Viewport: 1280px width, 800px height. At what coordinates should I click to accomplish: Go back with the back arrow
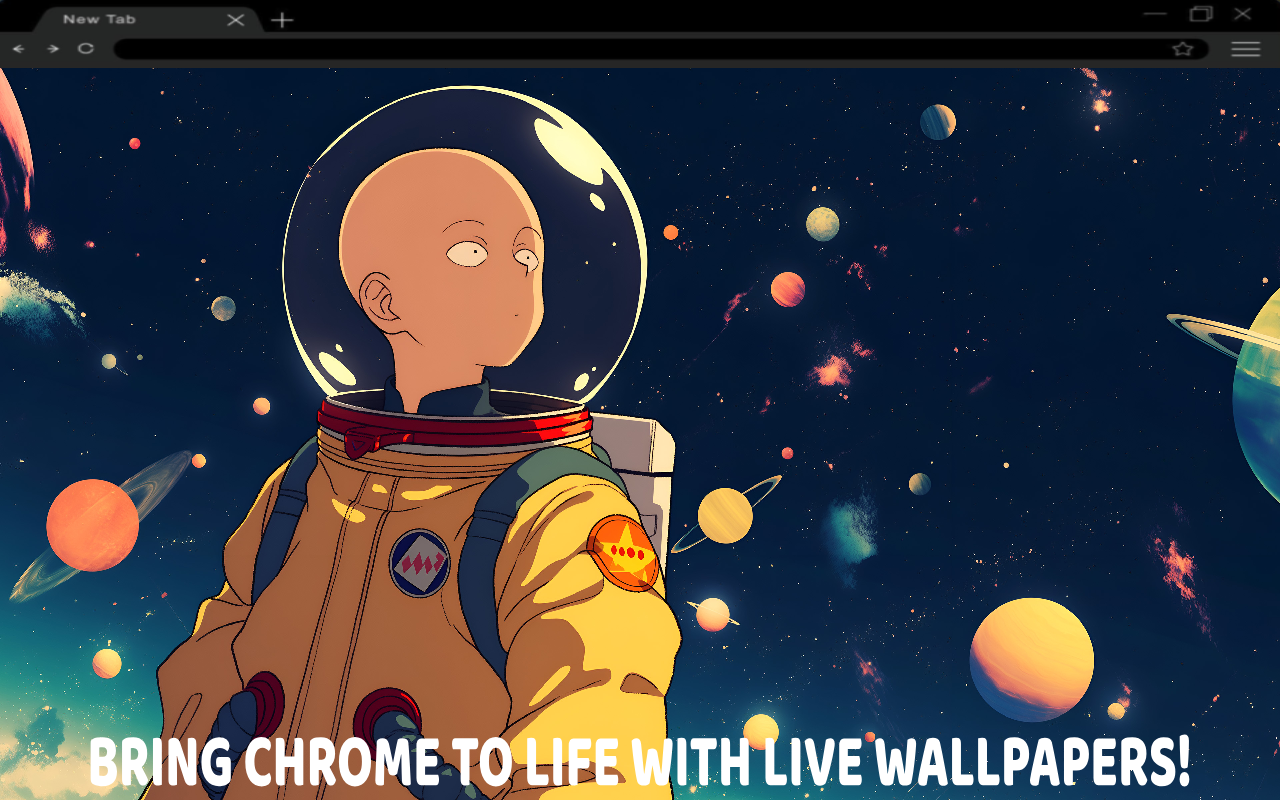[18, 49]
